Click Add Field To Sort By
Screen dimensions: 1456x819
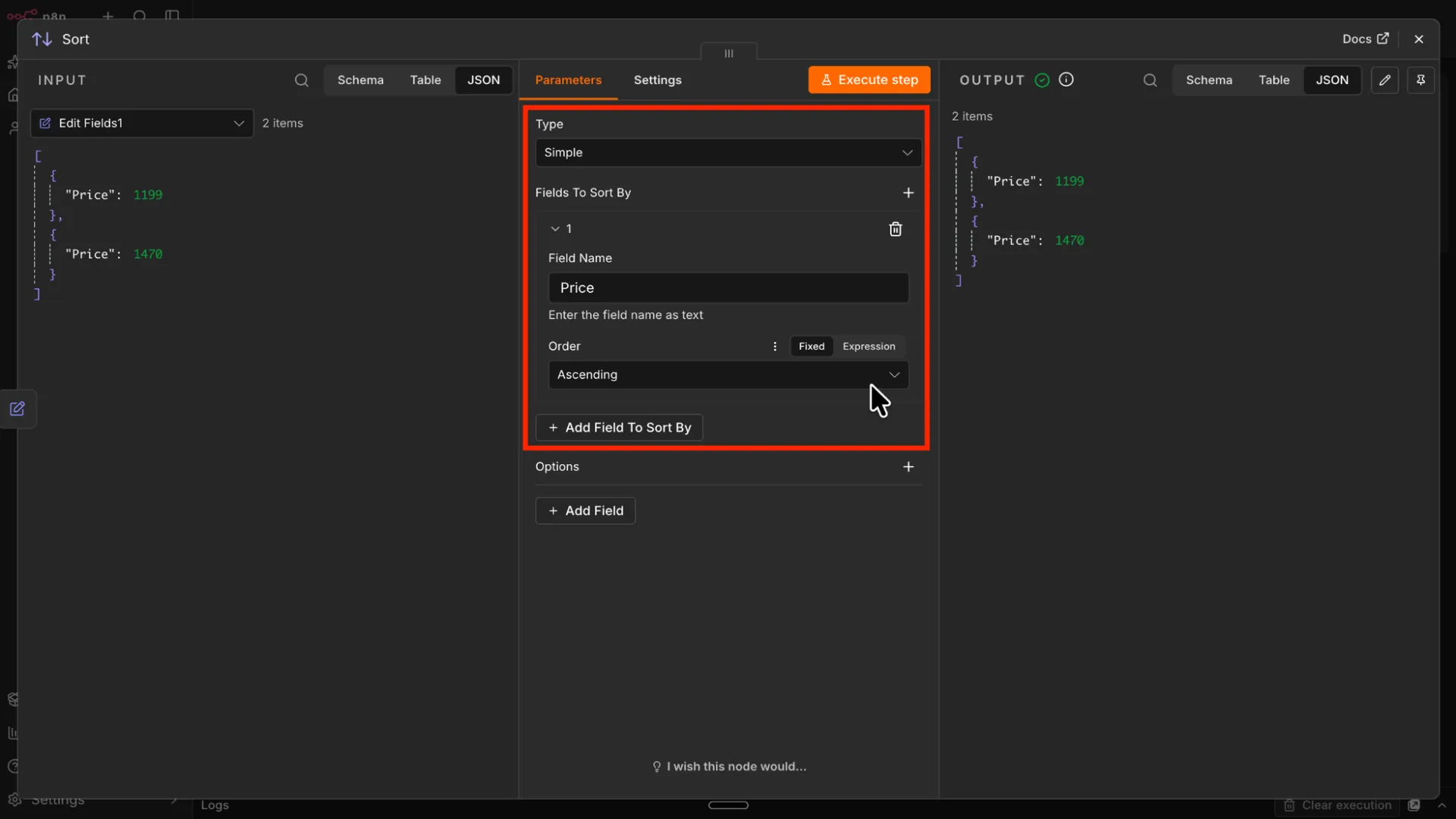click(x=619, y=428)
